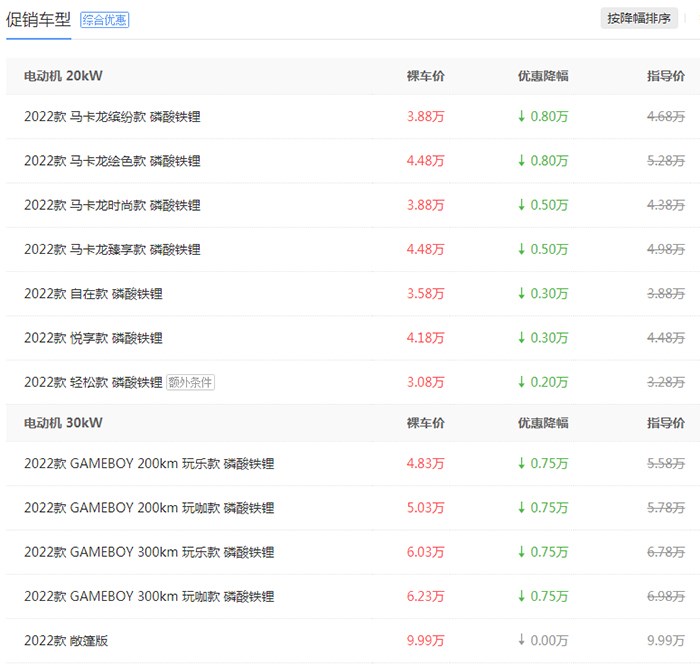Click 3.28万 guide price of 轻松款
The image size is (700, 666).
(x=666, y=383)
